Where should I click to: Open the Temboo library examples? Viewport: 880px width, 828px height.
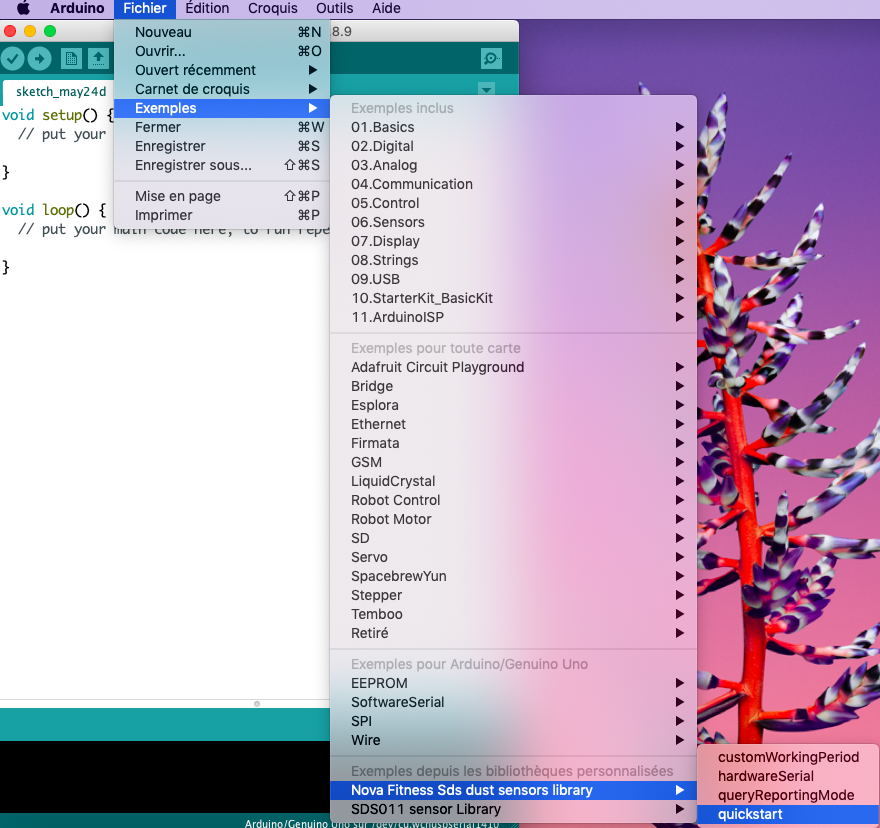[x=514, y=615]
